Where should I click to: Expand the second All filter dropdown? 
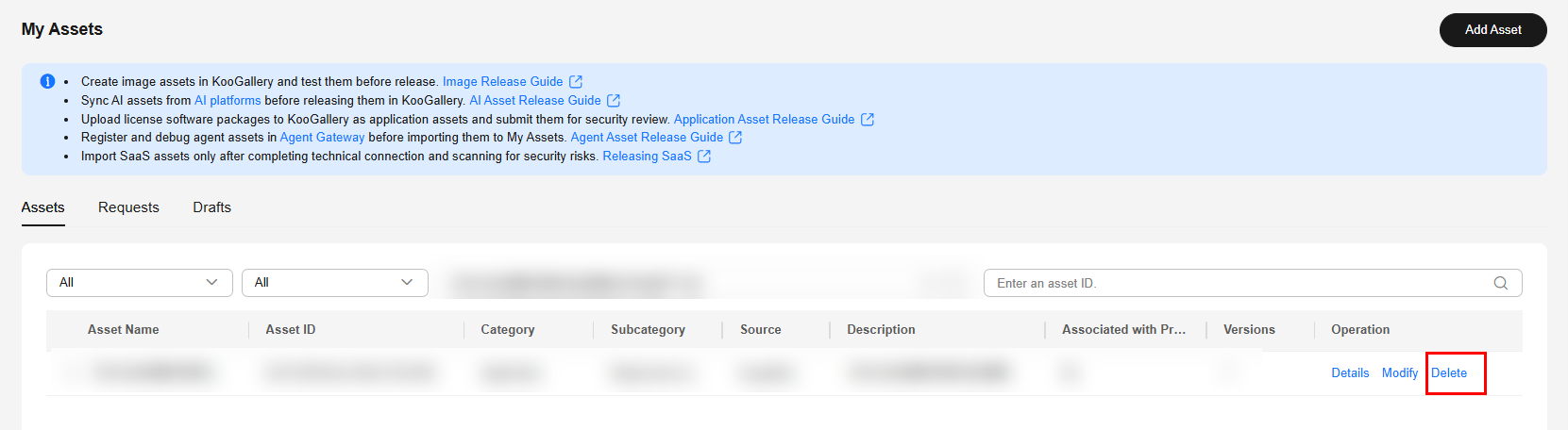click(x=334, y=283)
